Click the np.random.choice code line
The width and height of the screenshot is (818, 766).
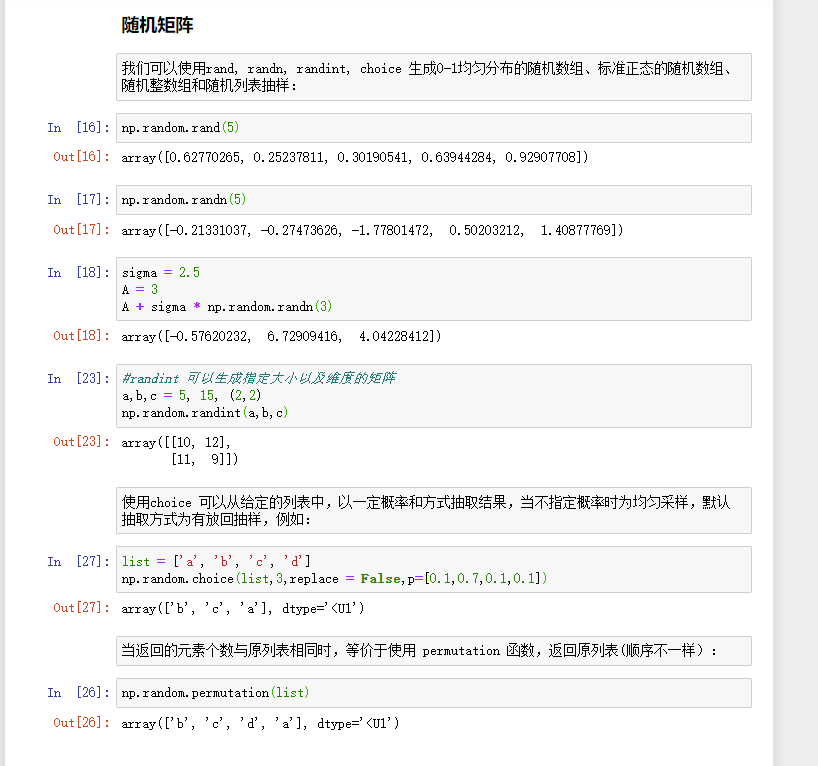pos(334,579)
